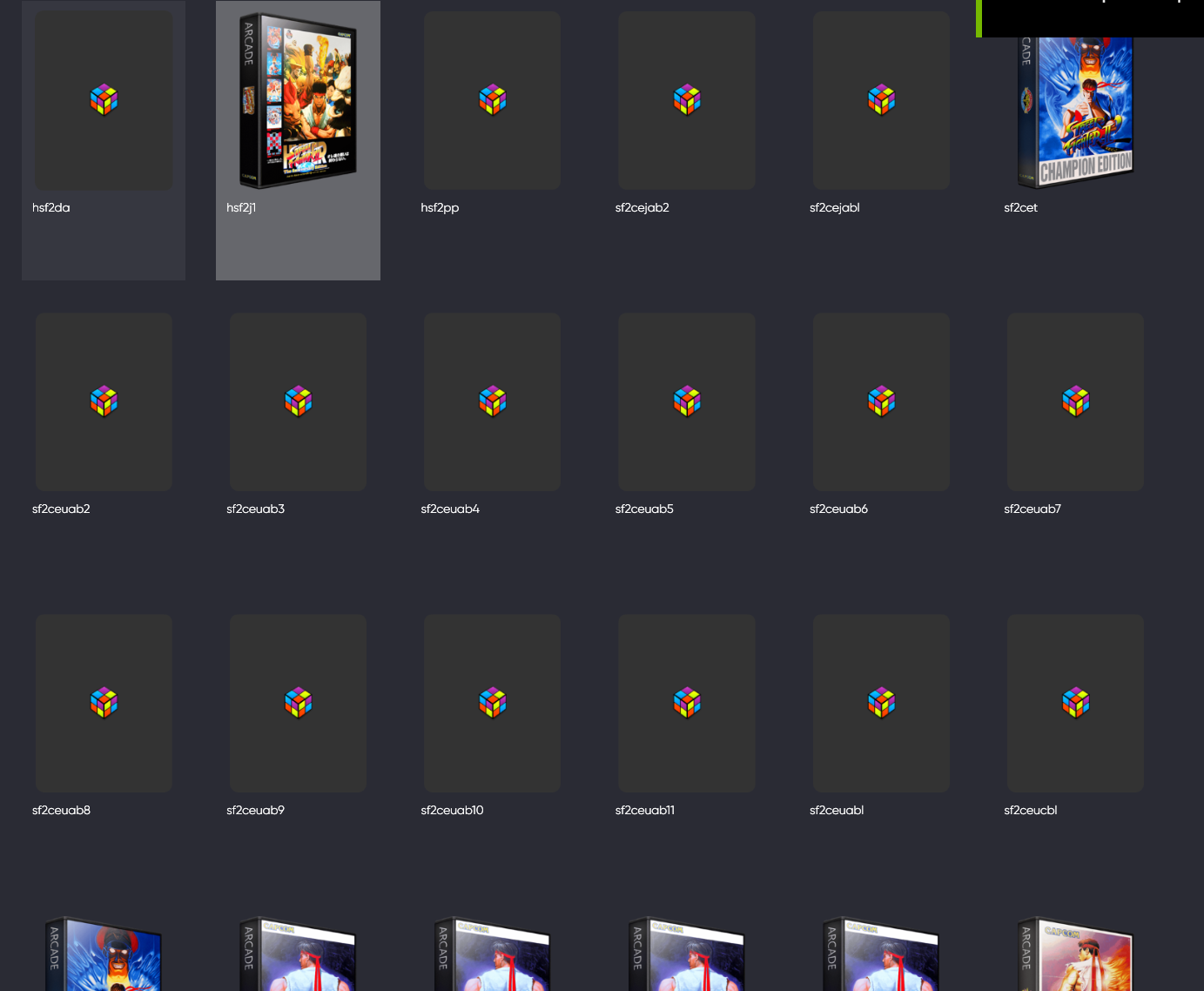
Task: Click the hsf2pp placeholder cube icon
Action: 492,100
